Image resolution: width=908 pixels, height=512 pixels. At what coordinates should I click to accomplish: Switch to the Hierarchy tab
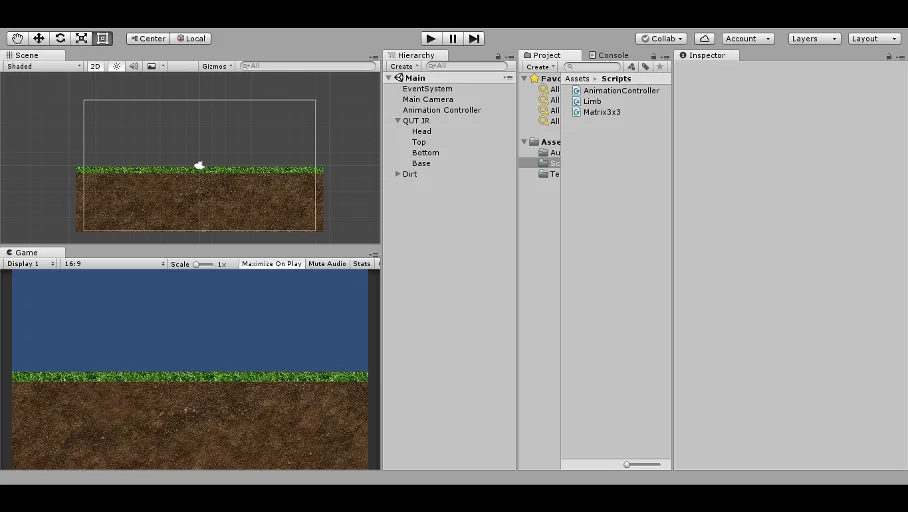(x=415, y=55)
